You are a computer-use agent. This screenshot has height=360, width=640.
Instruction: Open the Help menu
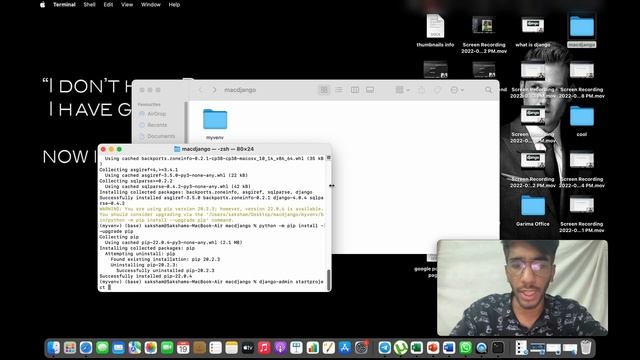coord(174,5)
